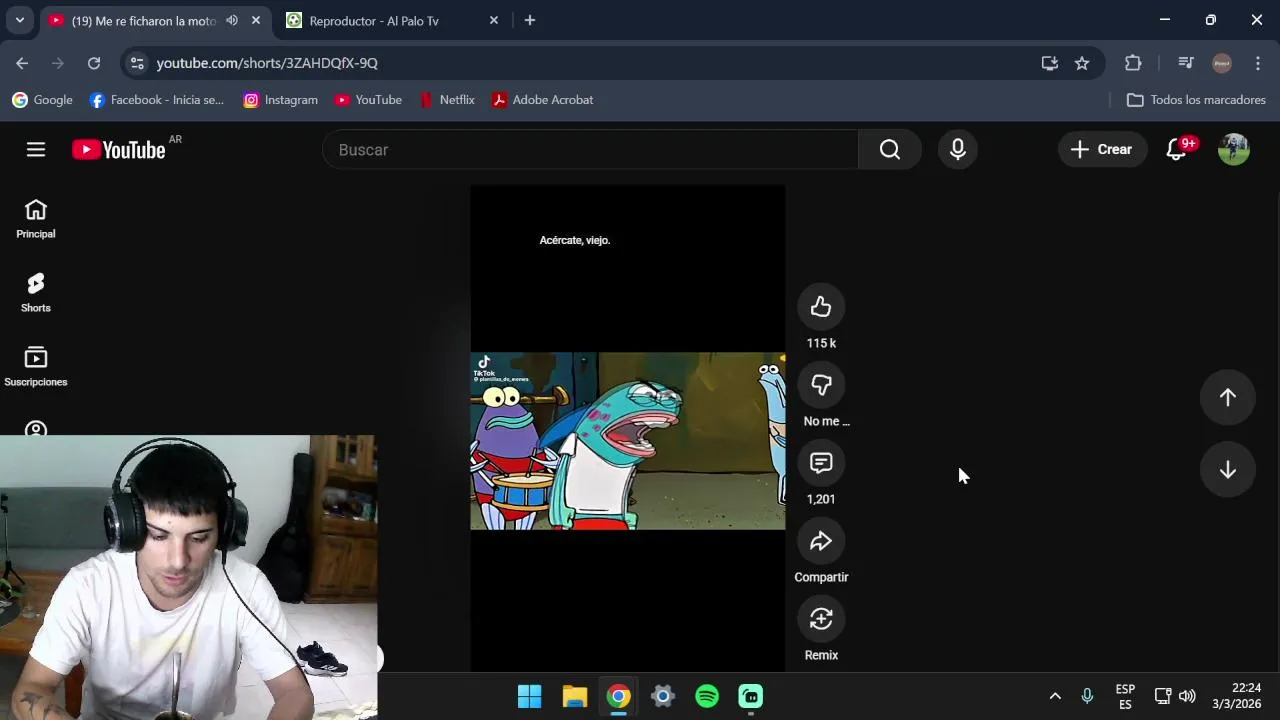This screenshot has height=720, width=1280.
Task: Open Chrome media controls icon
Action: [1186, 63]
